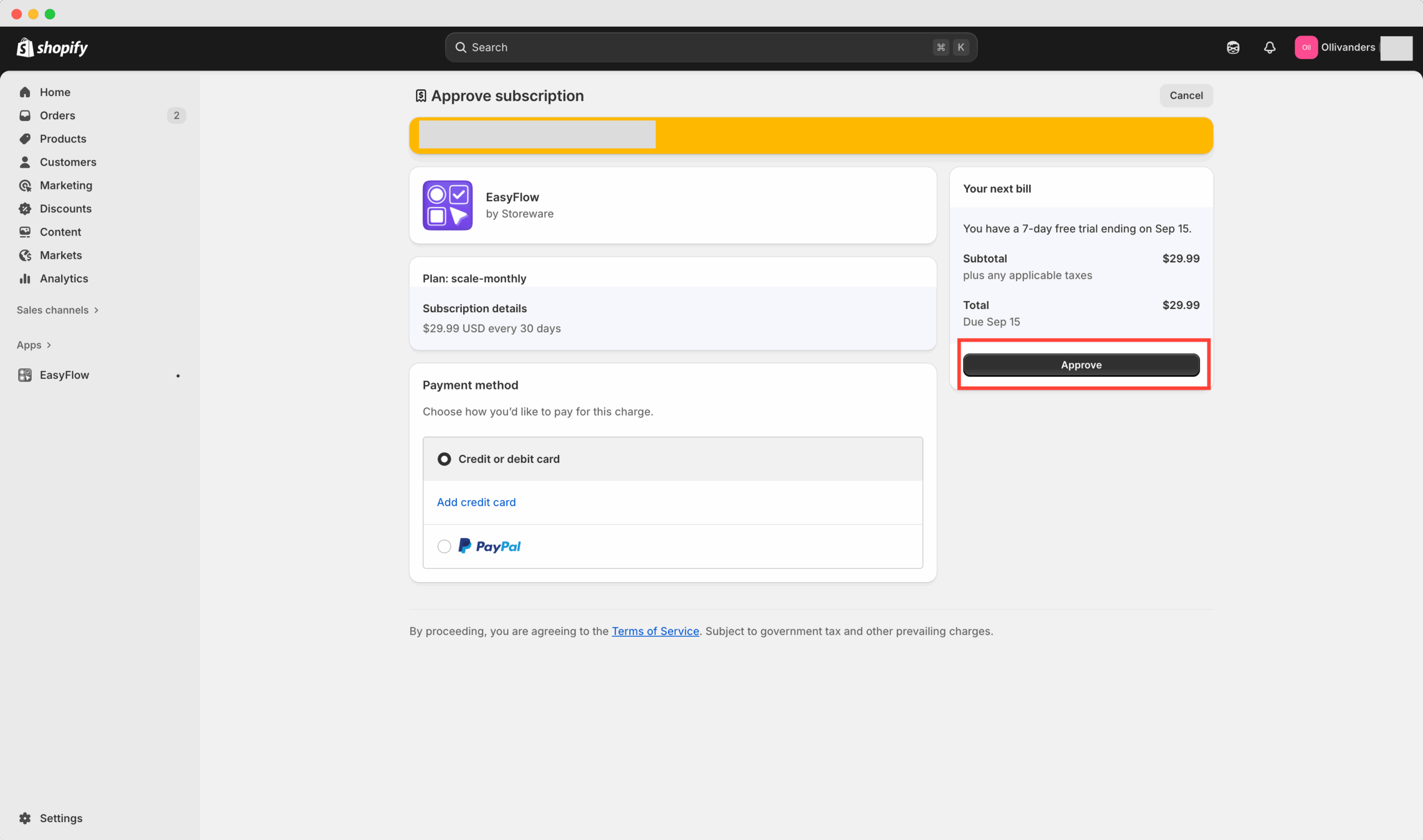1423x840 pixels.
Task: Expand Sales channels section
Action: pos(58,310)
